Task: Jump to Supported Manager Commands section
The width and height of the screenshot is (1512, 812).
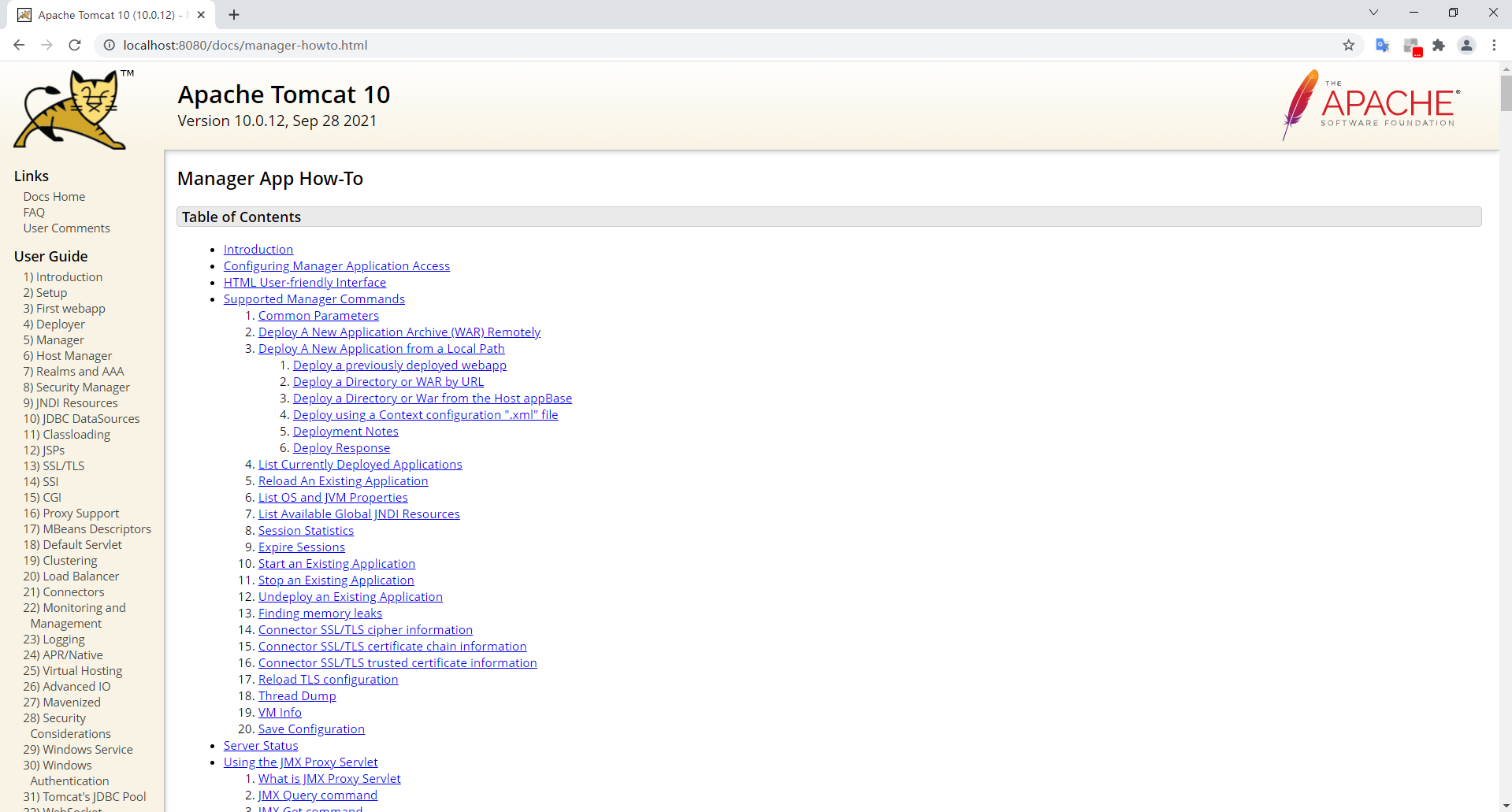Action: click(x=314, y=299)
